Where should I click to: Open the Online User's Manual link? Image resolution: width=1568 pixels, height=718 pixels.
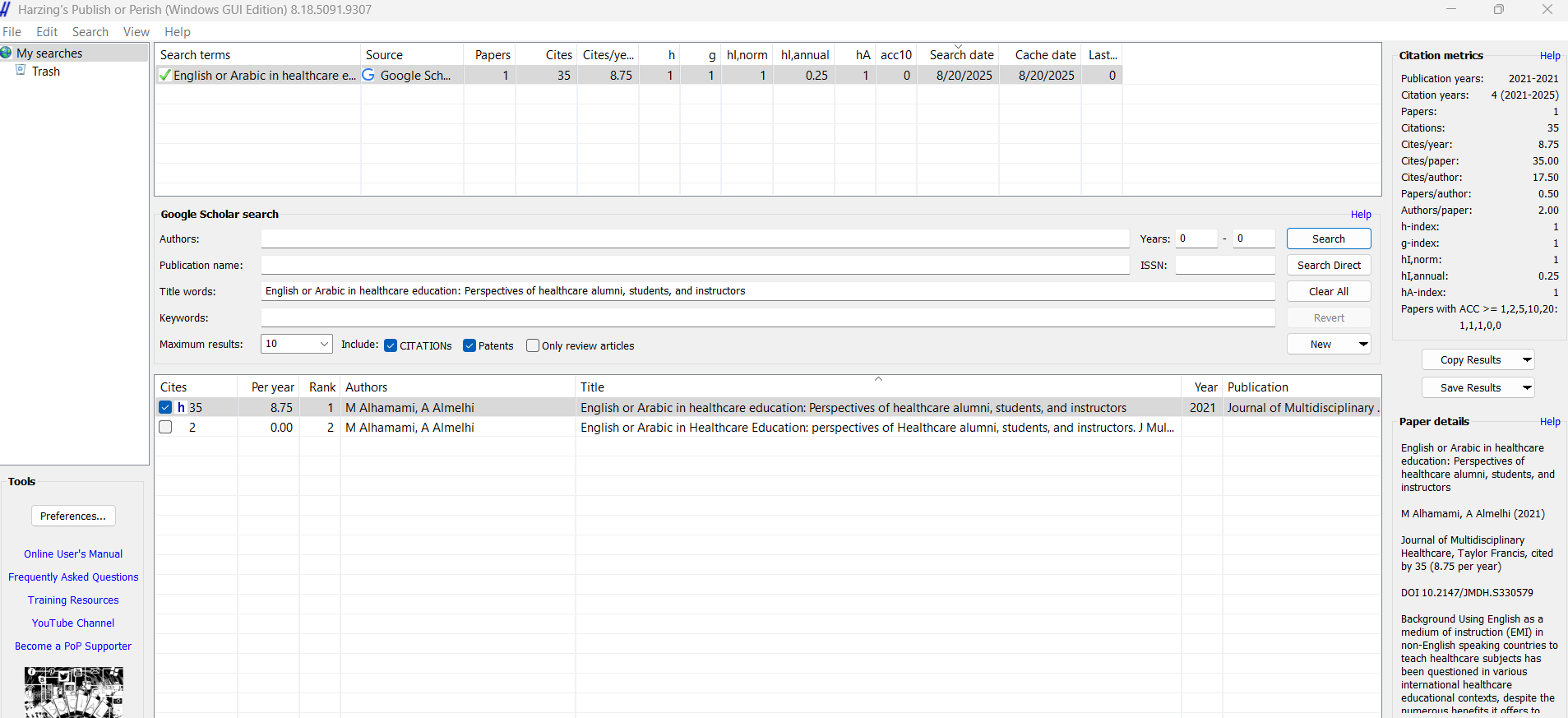coord(73,554)
